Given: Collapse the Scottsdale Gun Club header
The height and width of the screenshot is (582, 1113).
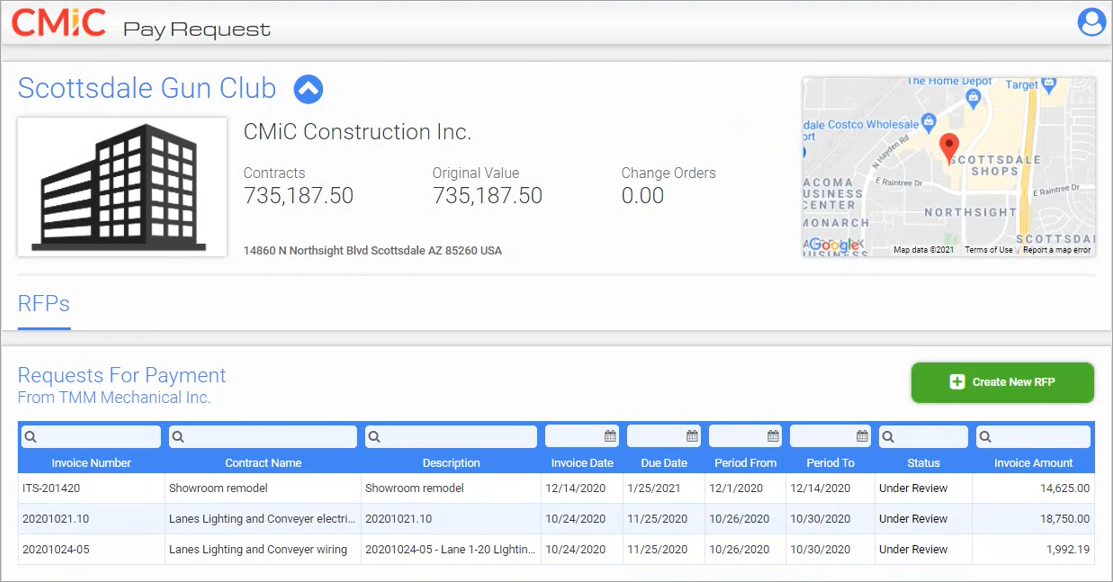Looking at the screenshot, I should click(308, 89).
